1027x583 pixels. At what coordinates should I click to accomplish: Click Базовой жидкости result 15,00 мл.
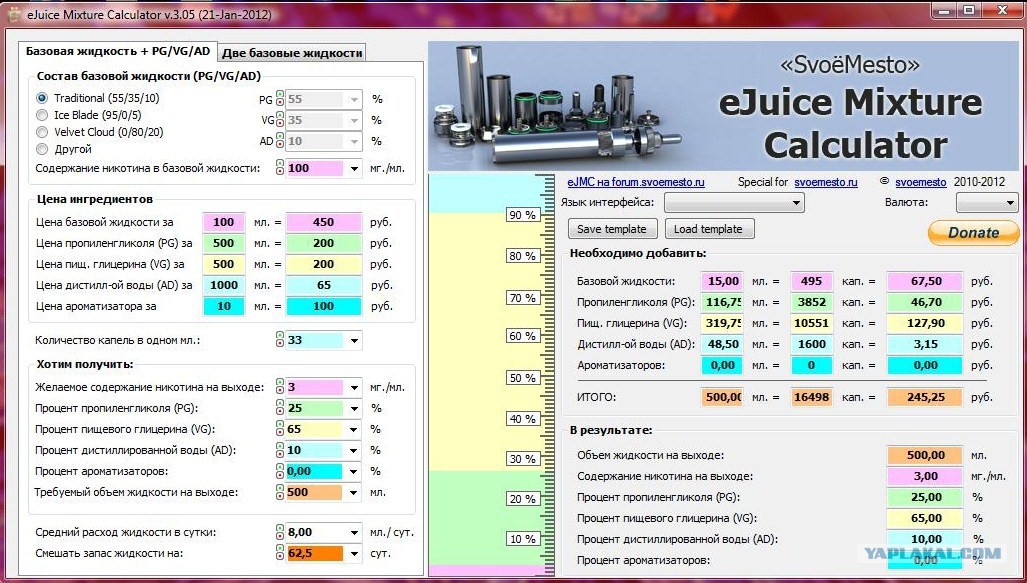[x=722, y=281]
